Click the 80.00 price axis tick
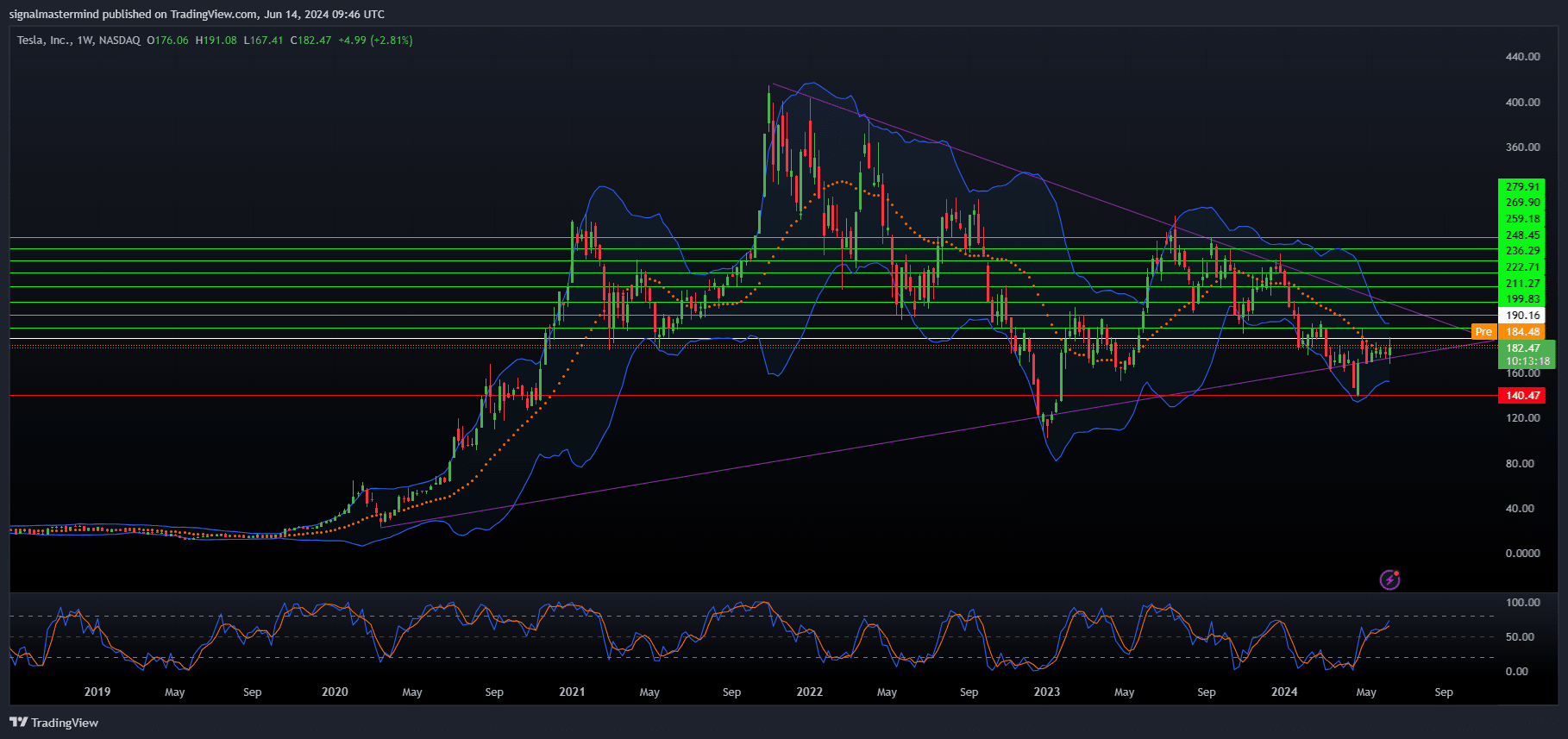 (1520, 464)
